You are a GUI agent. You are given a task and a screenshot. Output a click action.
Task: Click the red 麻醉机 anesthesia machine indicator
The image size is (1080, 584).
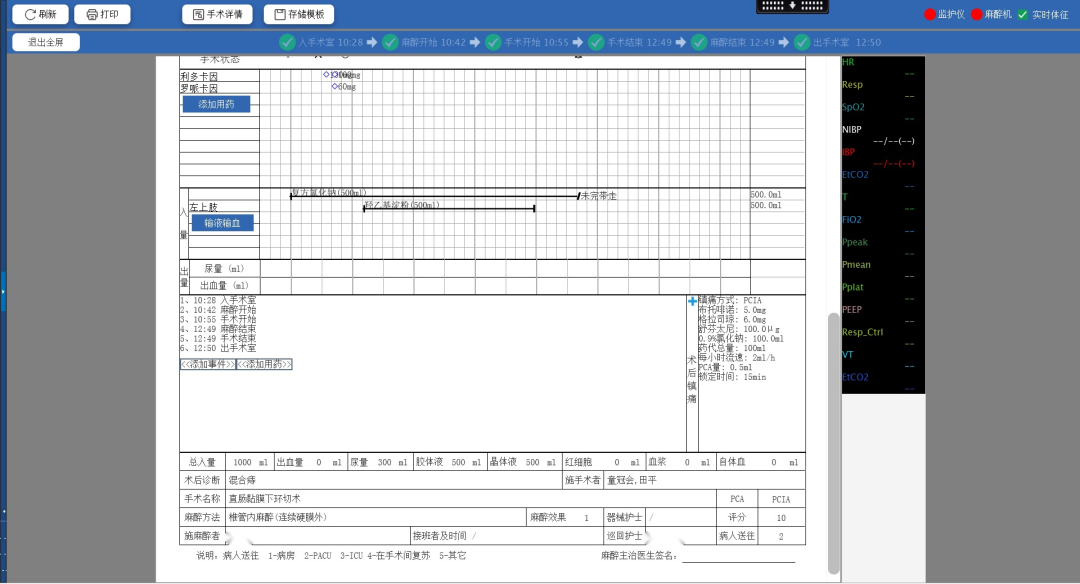coord(977,15)
